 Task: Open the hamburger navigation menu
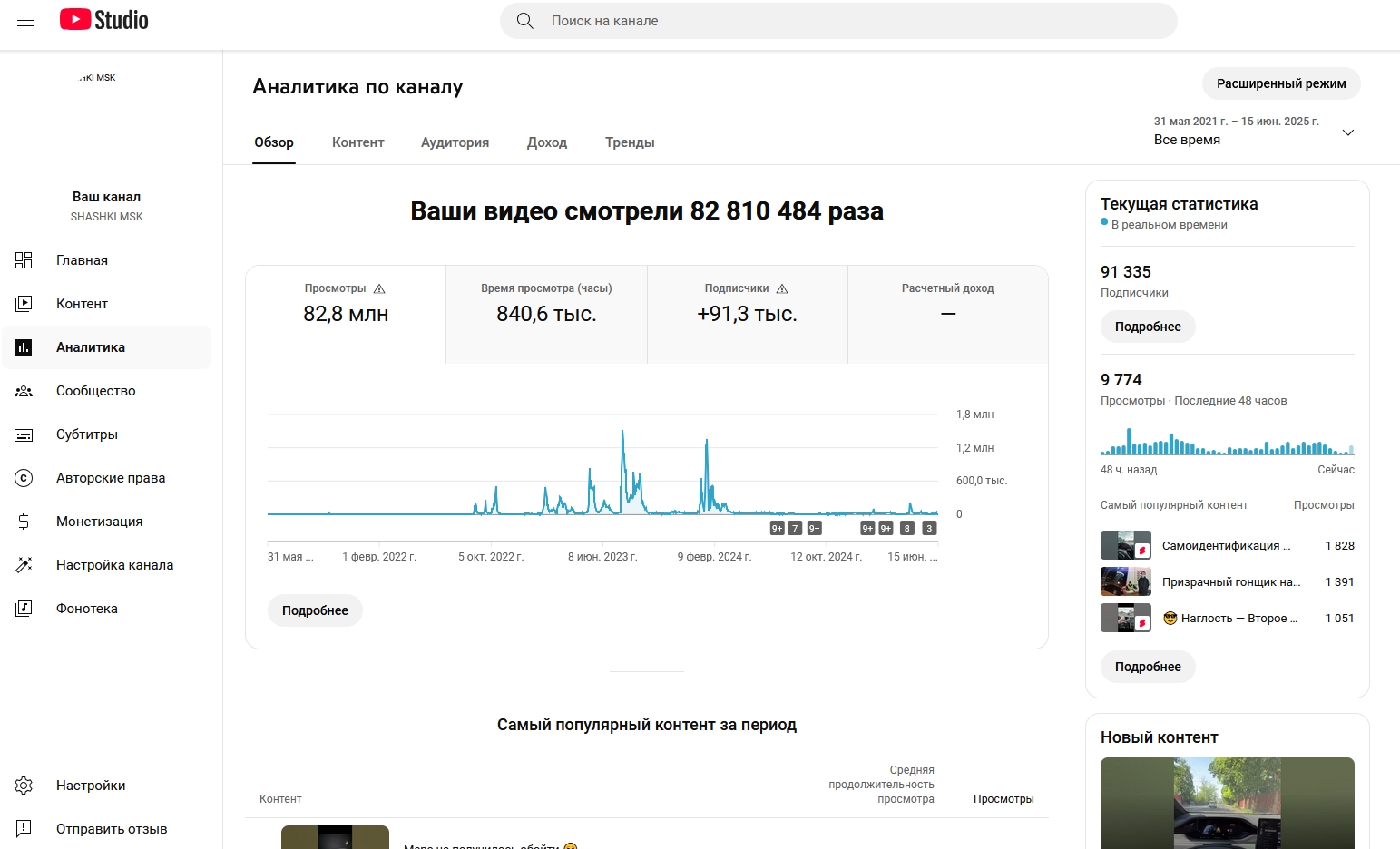pos(25,20)
